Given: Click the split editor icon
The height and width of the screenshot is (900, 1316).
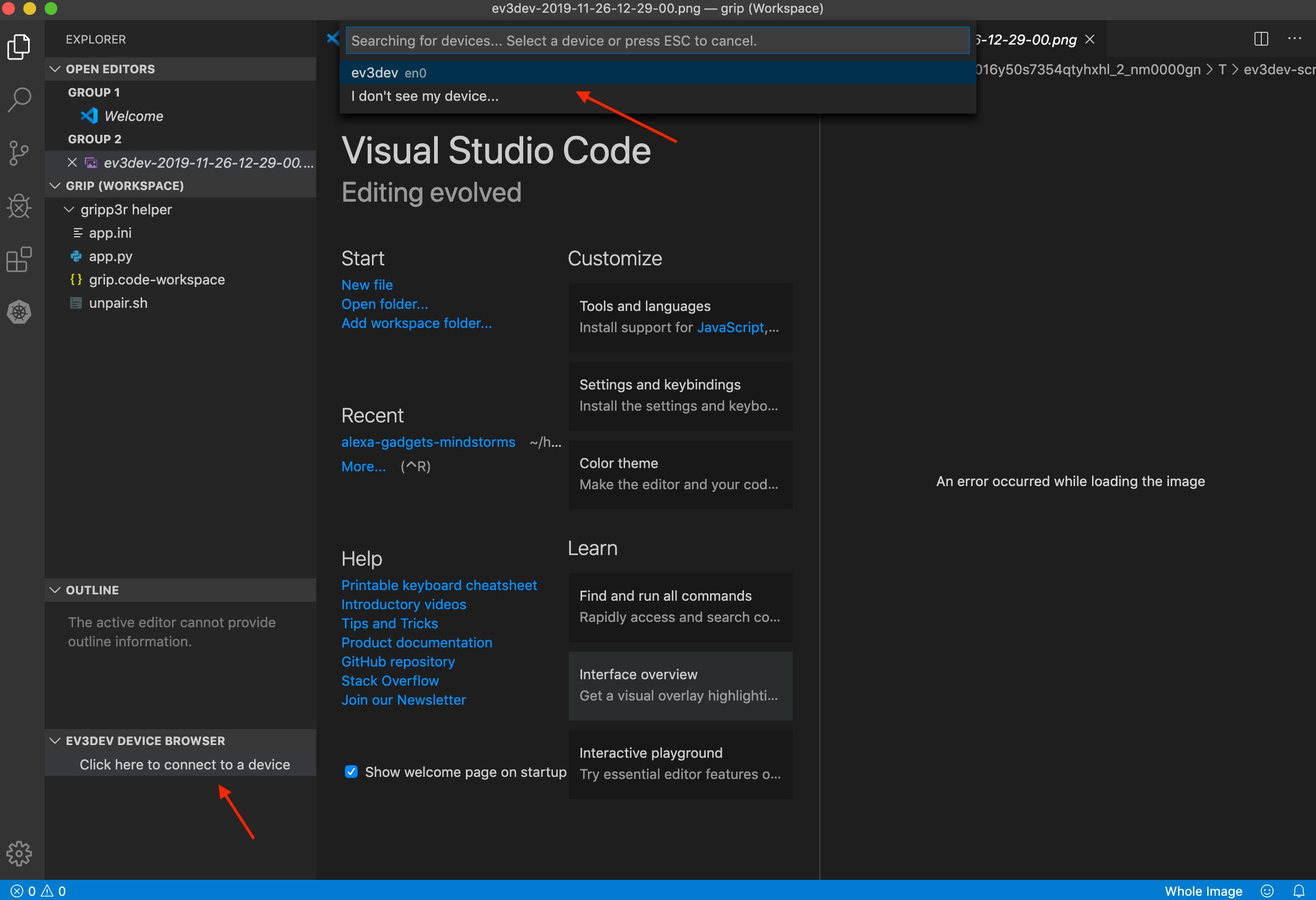Looking at the screenshot, I should [x=1261, y=39].
